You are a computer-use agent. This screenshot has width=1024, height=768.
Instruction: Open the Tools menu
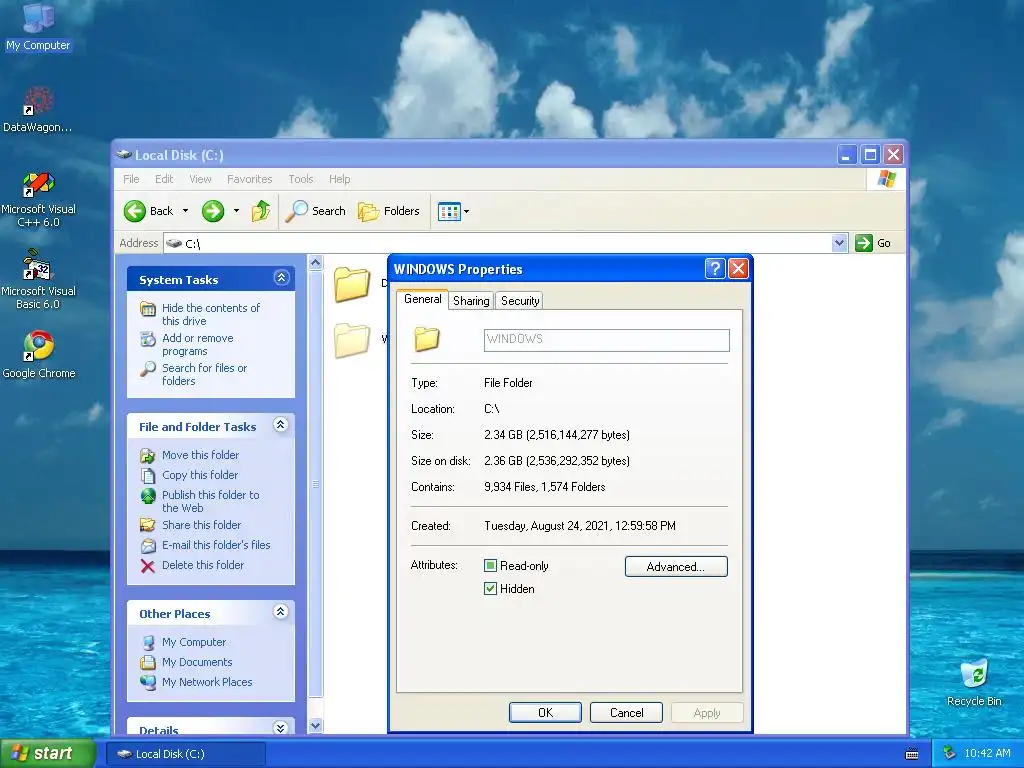[x=300, y=179]
